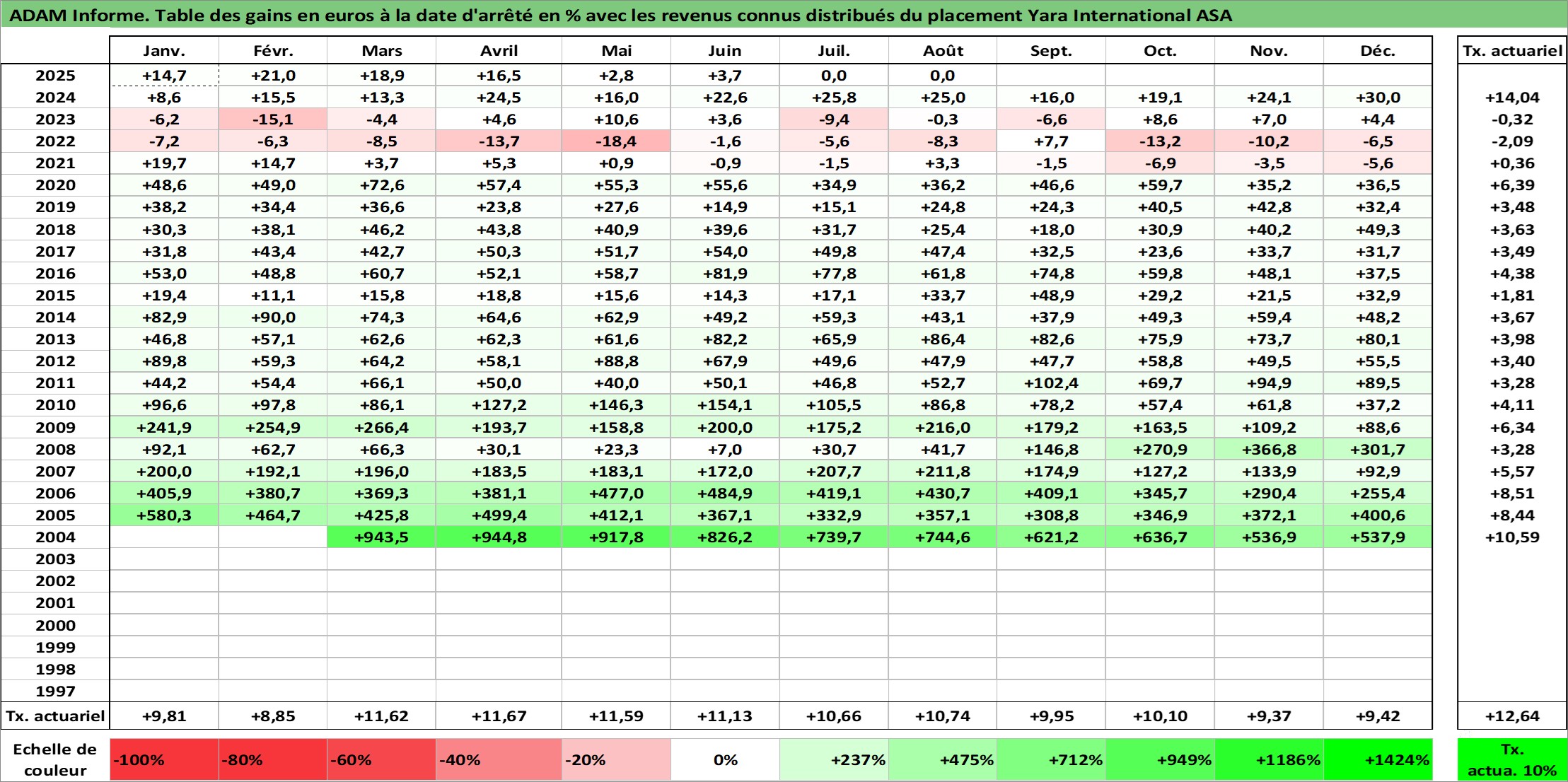Click the top-right Tx. actuariel header
This screenshot has height=782, width=1568.
[x=1512, y=50]
